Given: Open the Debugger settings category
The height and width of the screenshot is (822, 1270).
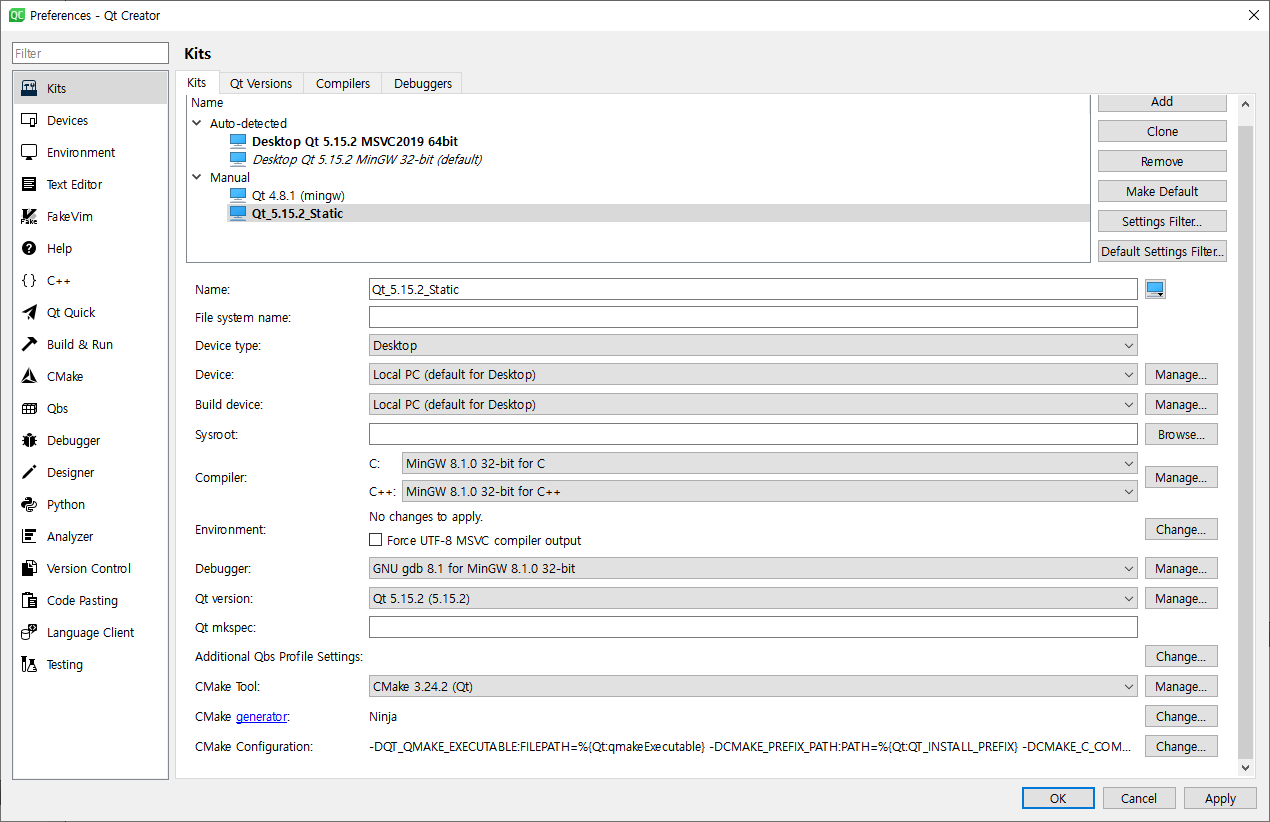Looking at the screenshot, I should [90, 440].
